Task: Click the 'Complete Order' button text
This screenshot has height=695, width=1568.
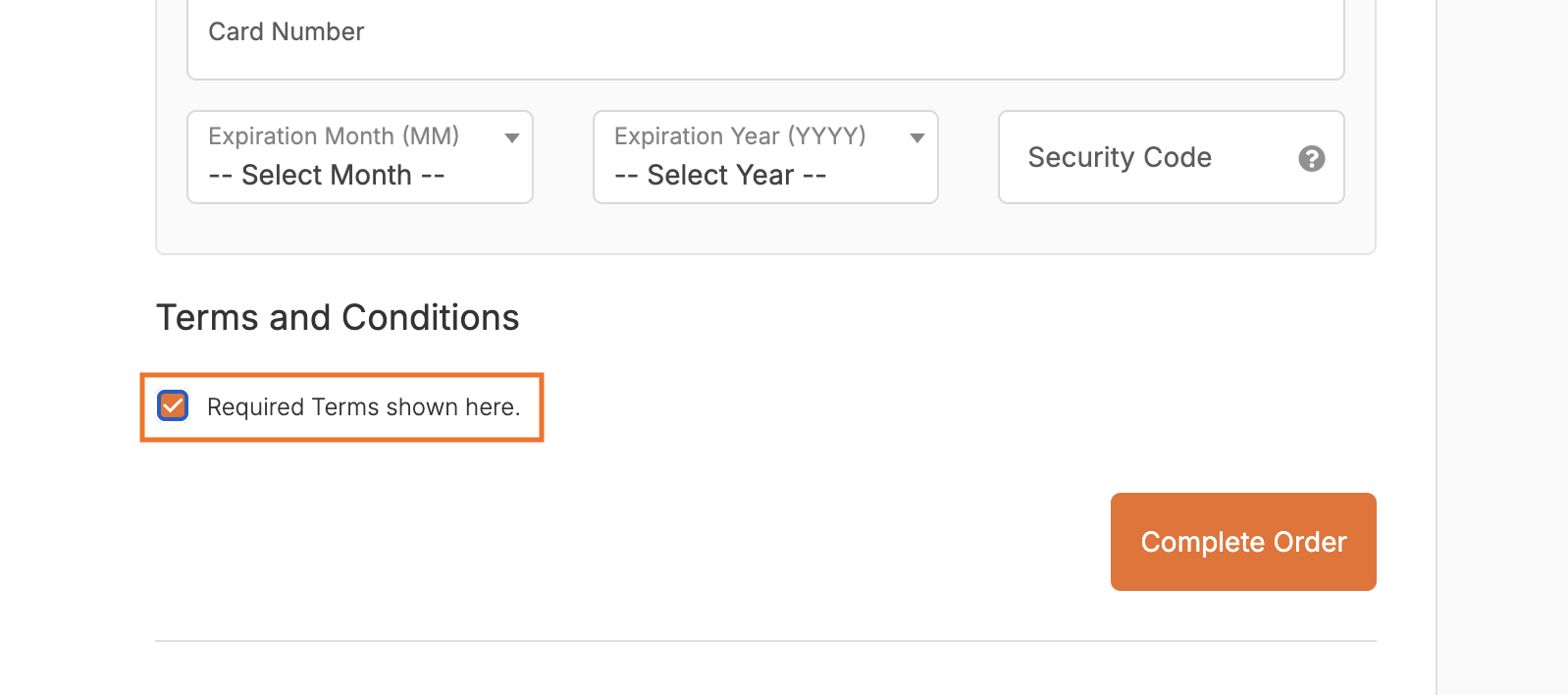Action: (x=1243, y=543)
